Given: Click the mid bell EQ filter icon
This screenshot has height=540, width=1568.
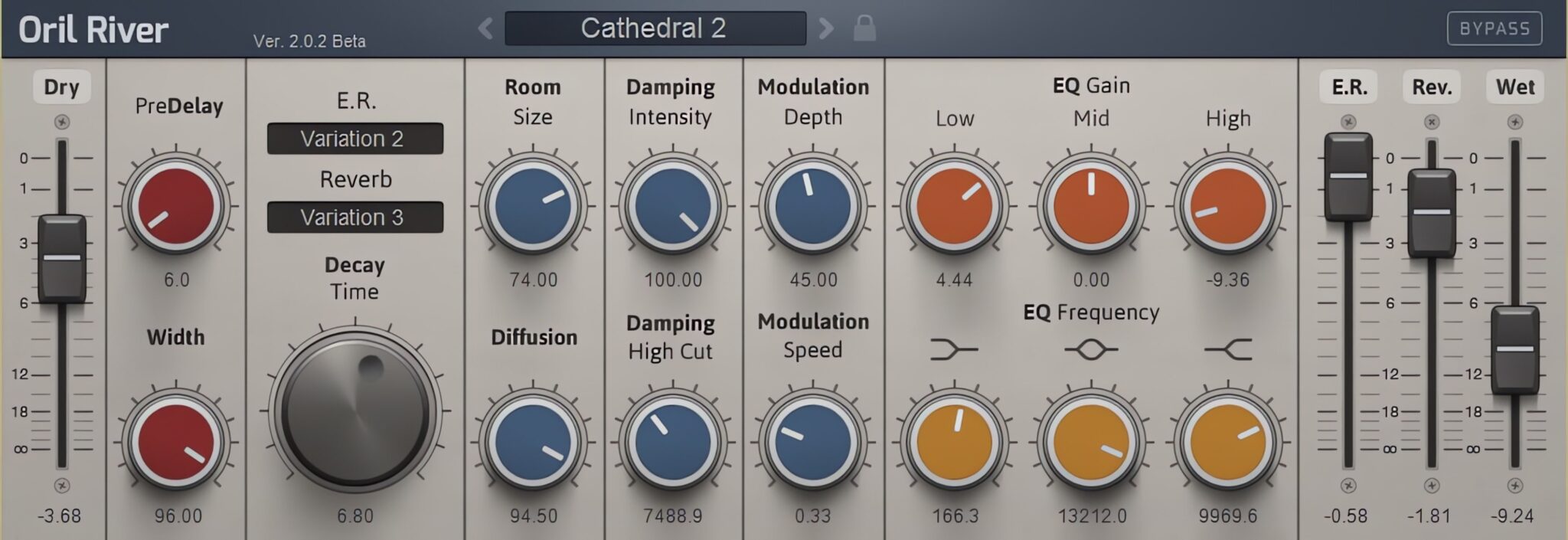Looking at the screenshot, I should click(1091, 351).
